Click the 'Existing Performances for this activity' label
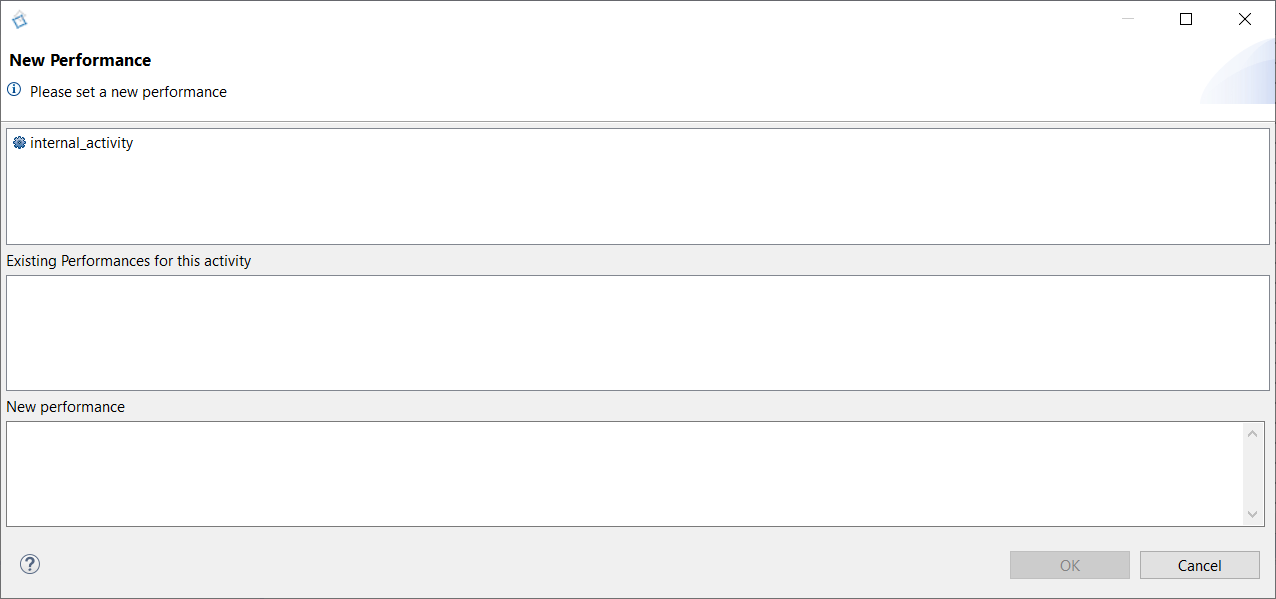1276x599 pixels. (129, 261)
